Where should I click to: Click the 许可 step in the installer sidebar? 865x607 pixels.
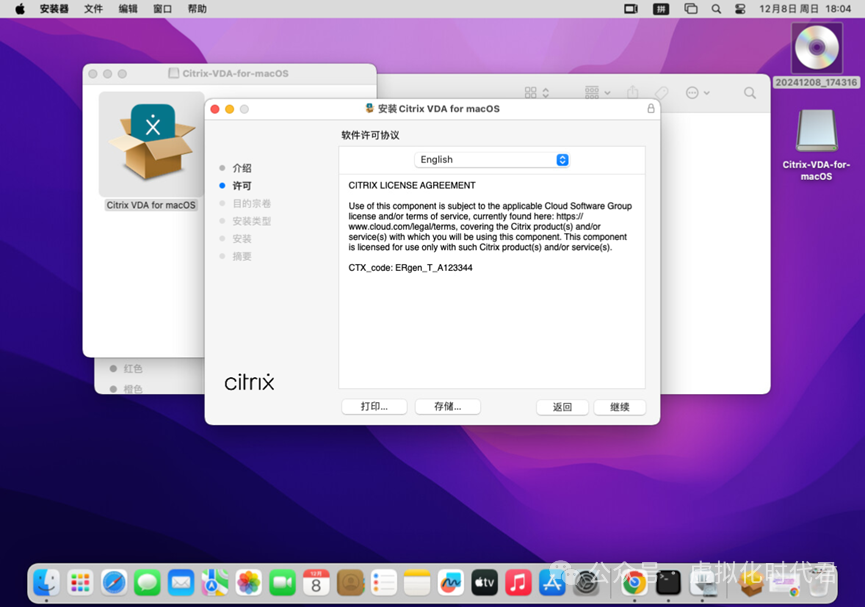[242, 185]
